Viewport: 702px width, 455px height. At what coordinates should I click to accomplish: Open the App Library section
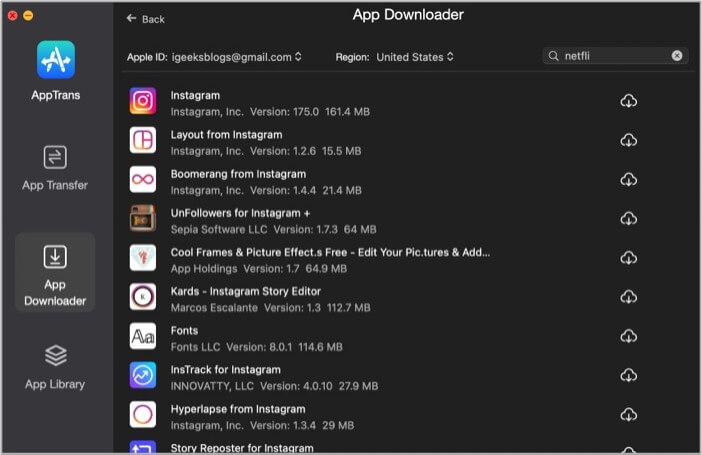click(55, 367)
